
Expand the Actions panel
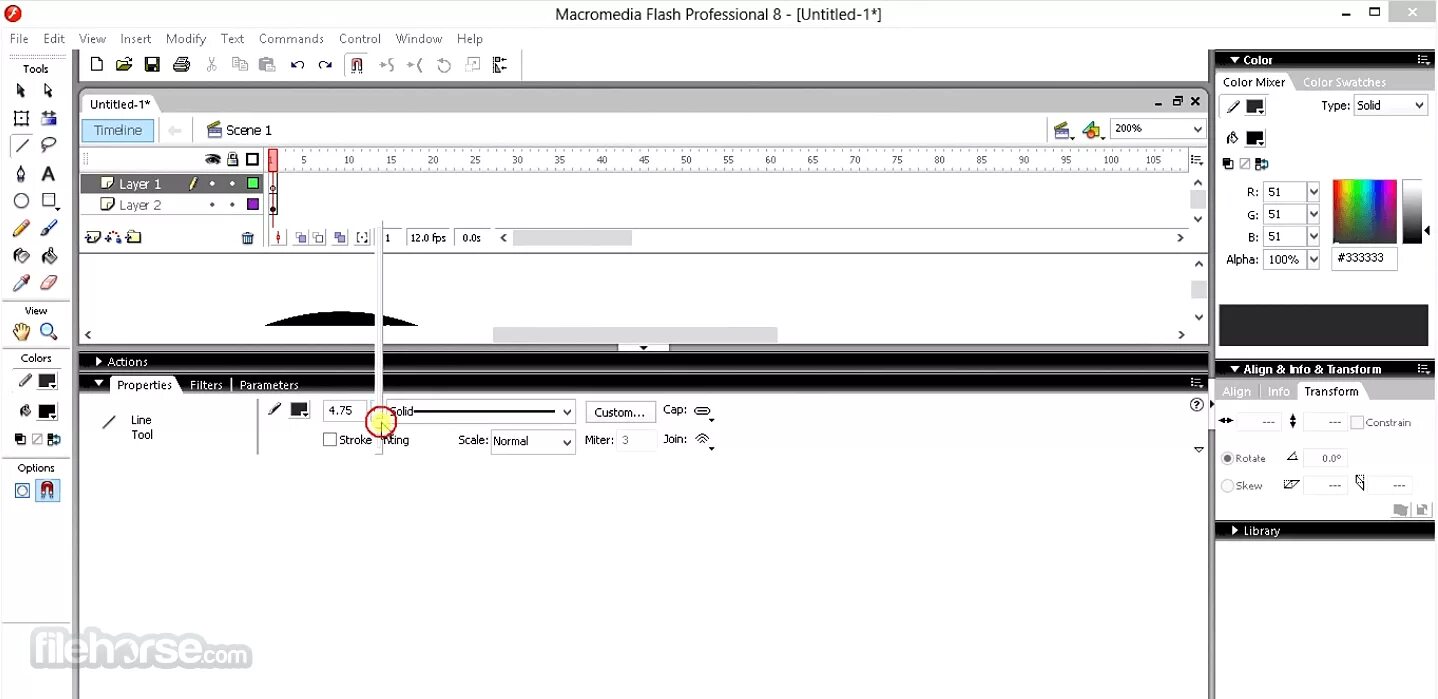(x=99, y=362)
